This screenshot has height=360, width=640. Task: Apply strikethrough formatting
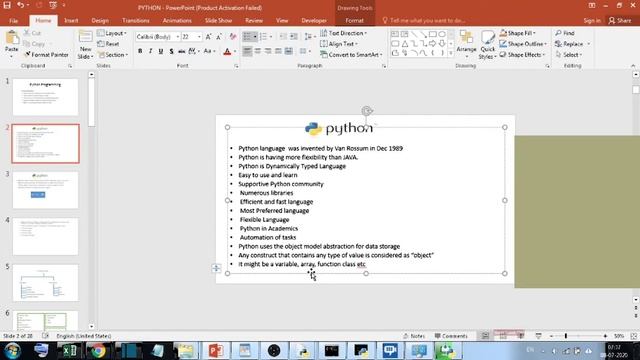coord(181,51)
